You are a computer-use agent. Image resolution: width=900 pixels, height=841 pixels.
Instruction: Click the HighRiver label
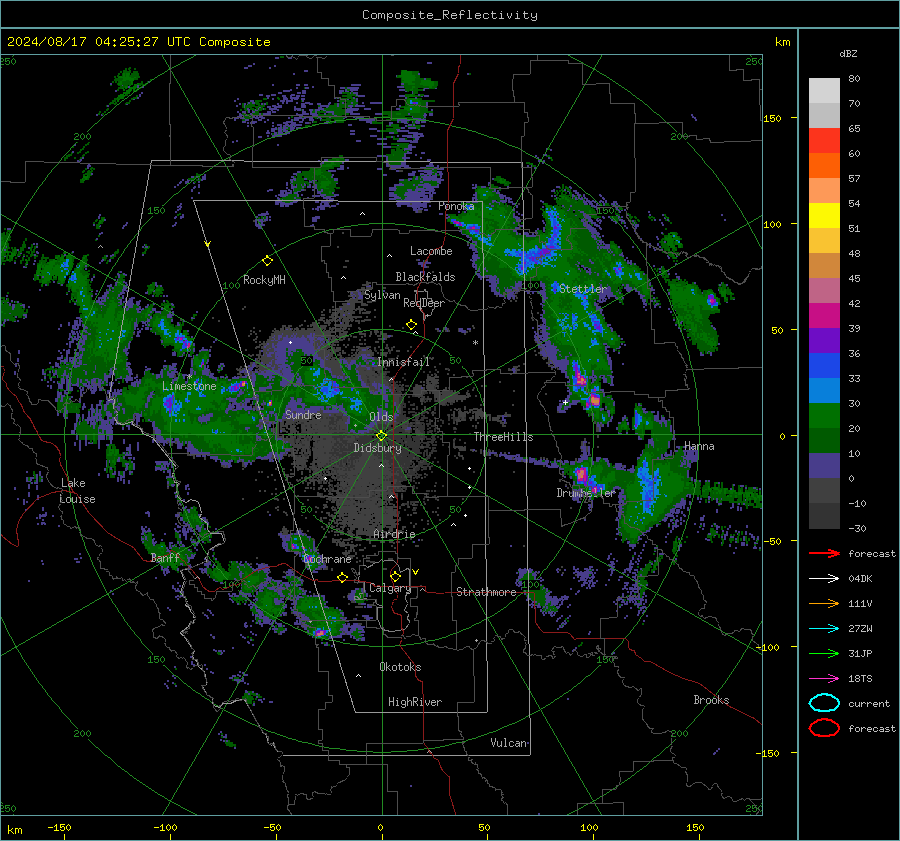point(415,702)
